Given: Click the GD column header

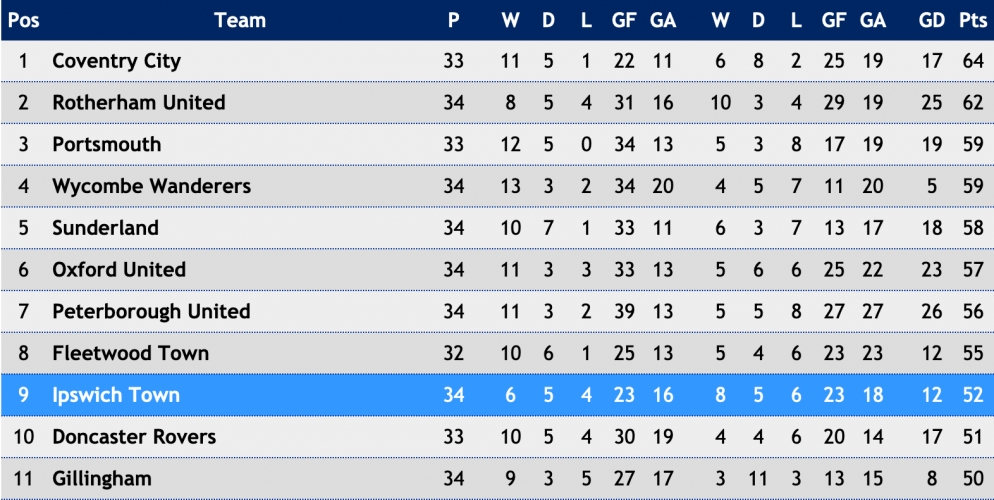Looking at the screenshot, I should tap(932, 20).
